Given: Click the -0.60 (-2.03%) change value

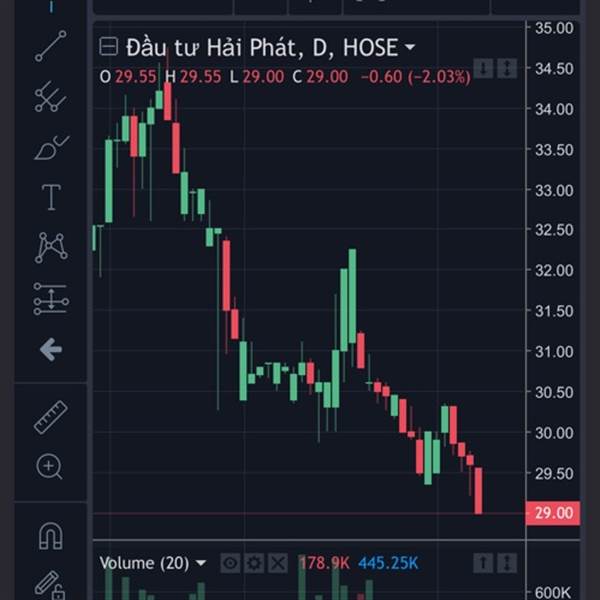Looking at the screenshot, I should coord(416,77).
